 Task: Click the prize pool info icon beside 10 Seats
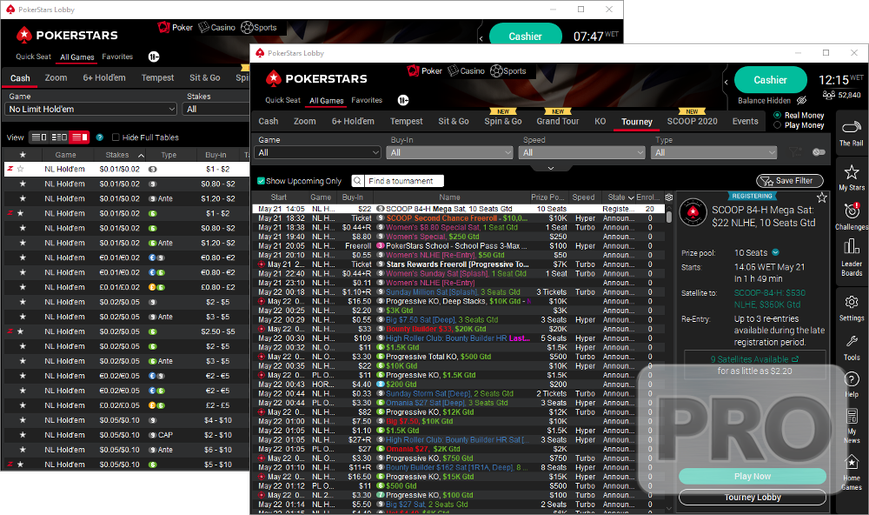point(776,252)
